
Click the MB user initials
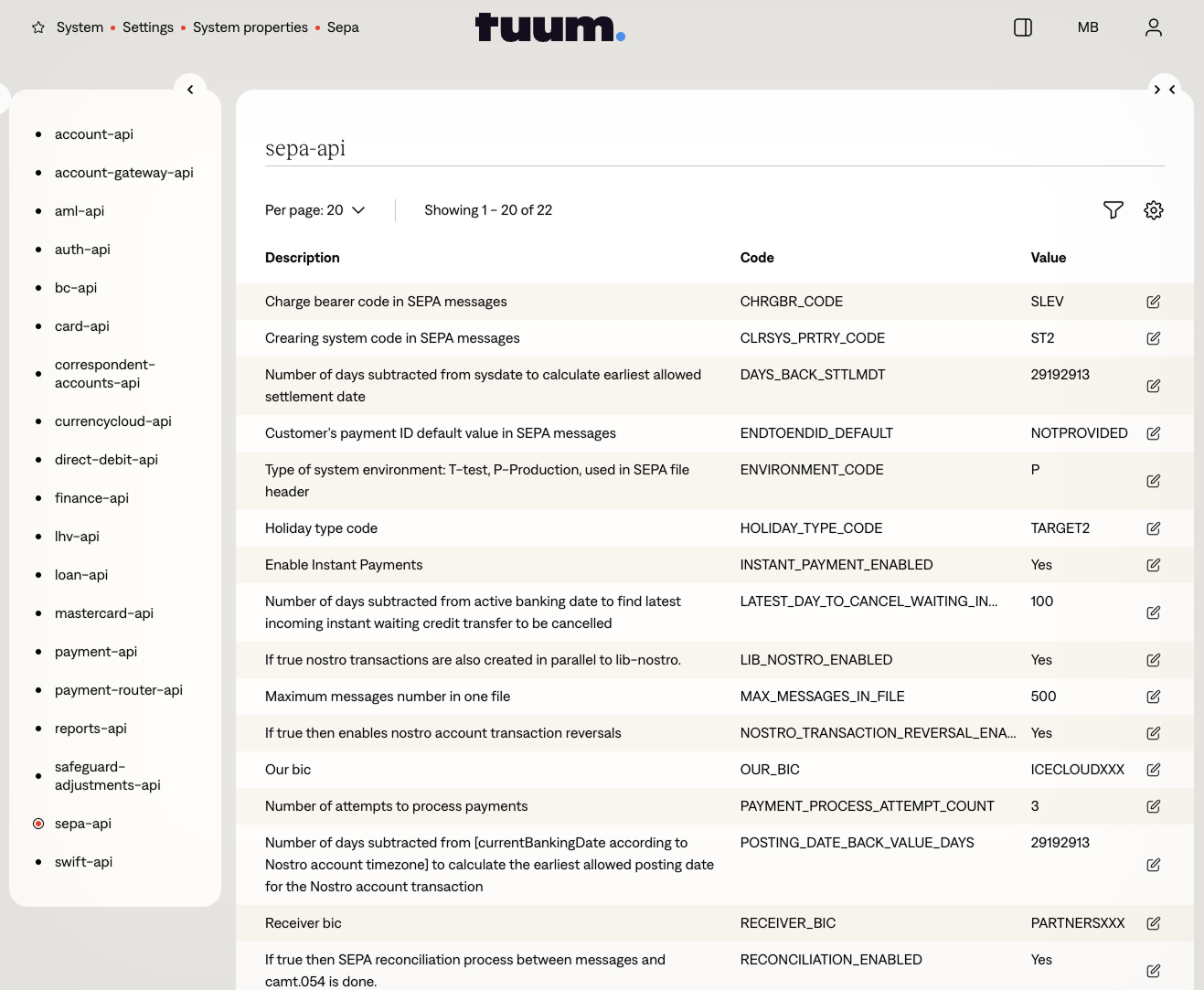coord(1087,27)
